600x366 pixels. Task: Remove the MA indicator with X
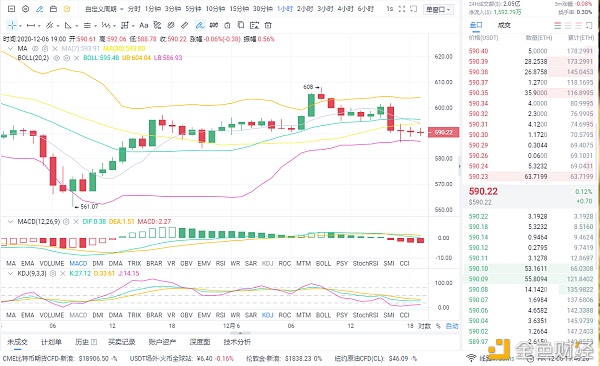coord(55,49)
